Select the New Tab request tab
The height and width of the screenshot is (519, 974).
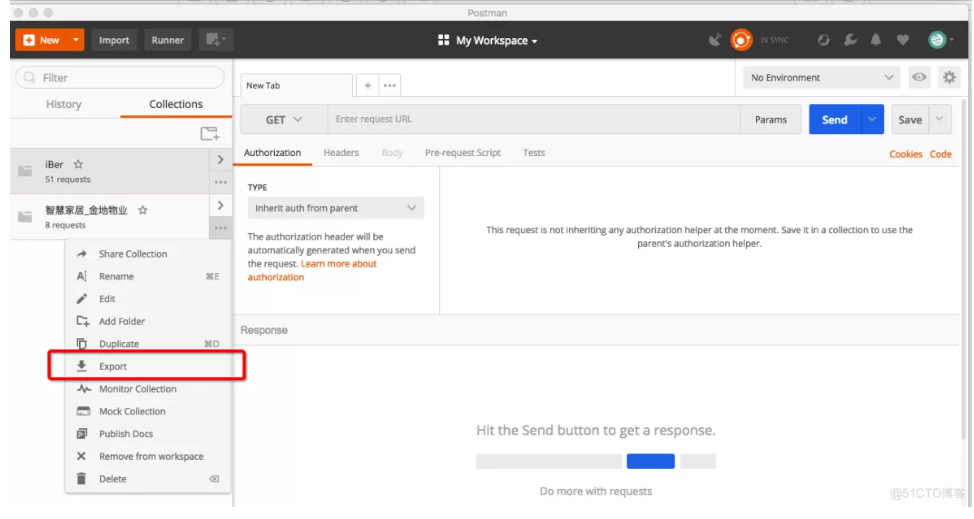pyautogui.click(x=296, y=85)
